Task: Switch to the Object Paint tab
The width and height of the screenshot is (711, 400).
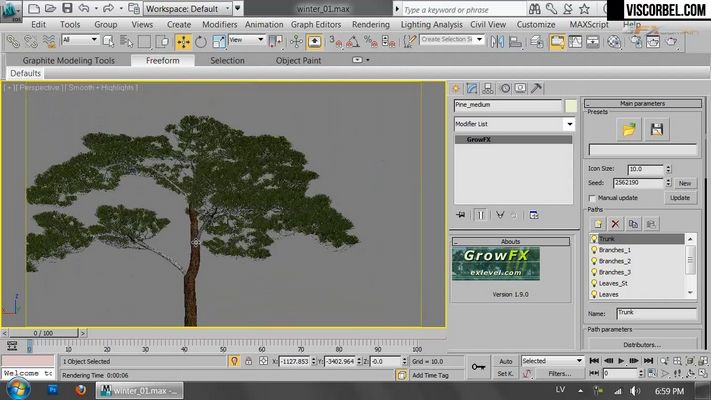Action: [x=298, y=60]
